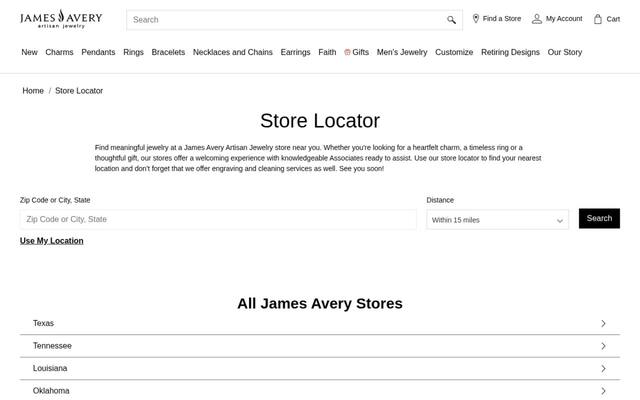Image resolution: width=640 pixels, height=400 pixels.
Task: Go to Home breadcrumb
Action: pyautogui.click(x=33, y=91)
